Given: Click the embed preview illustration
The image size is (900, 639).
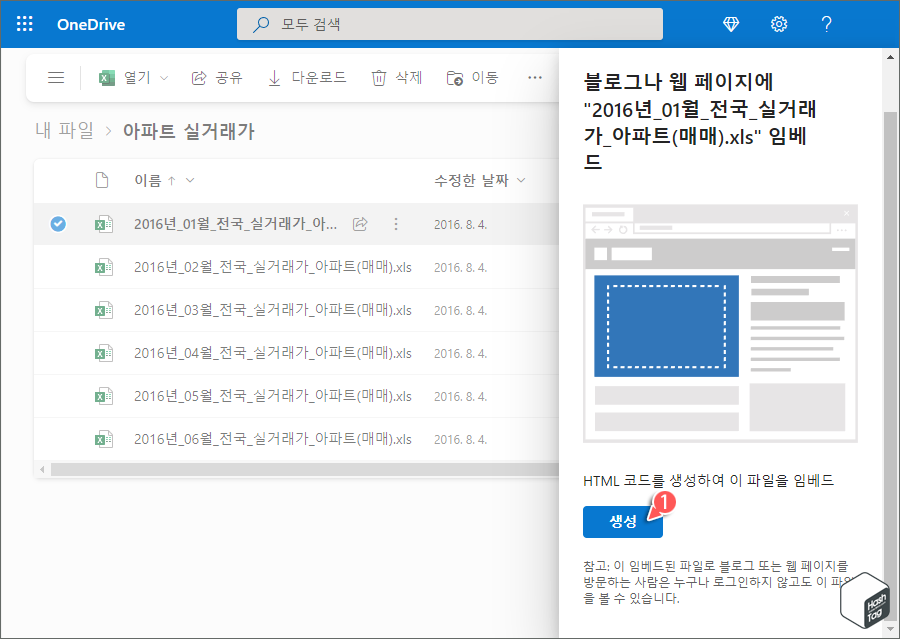Looking at the screenshot, I should [x=720, y=324].
